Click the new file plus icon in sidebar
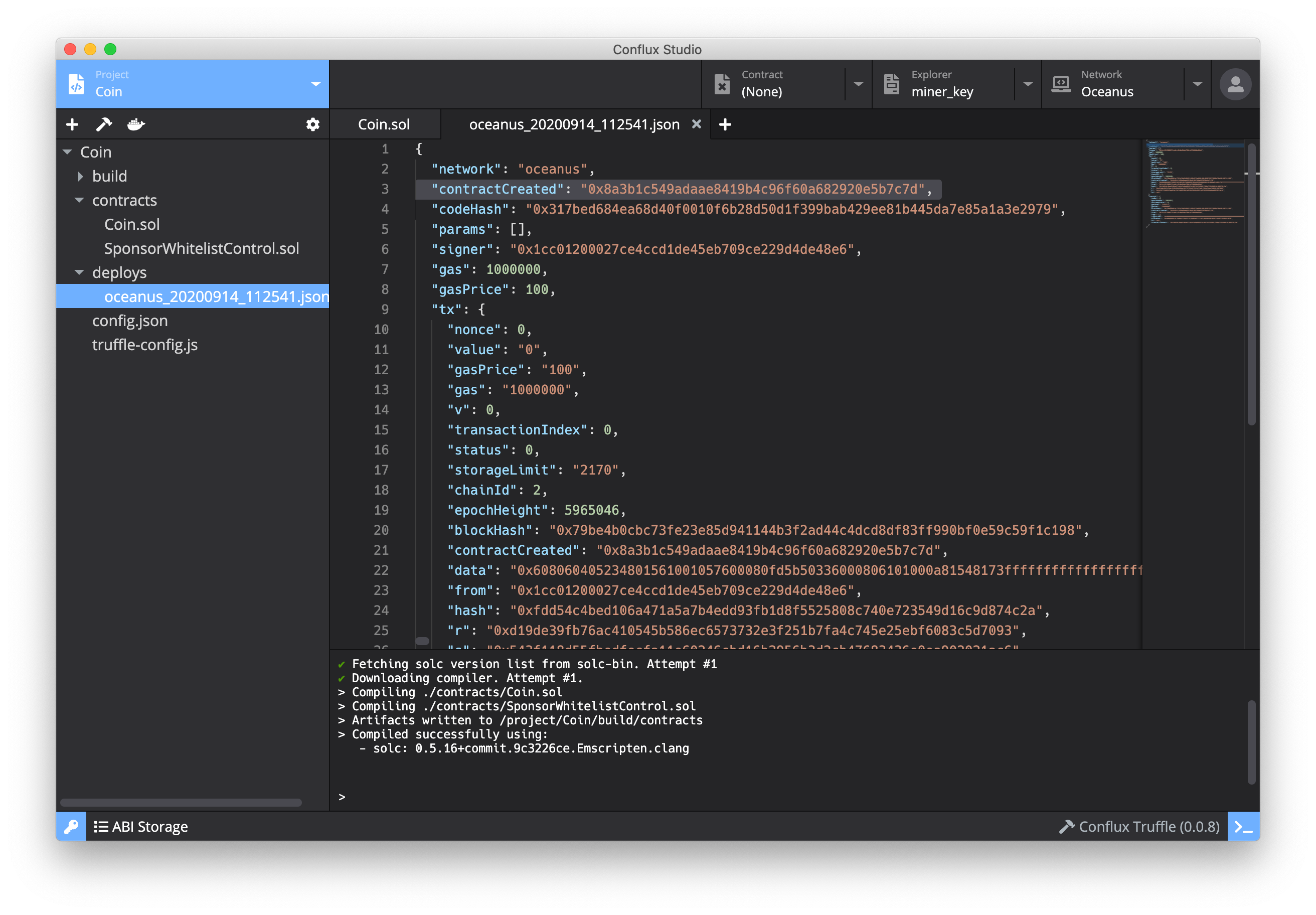 (72, 124)
